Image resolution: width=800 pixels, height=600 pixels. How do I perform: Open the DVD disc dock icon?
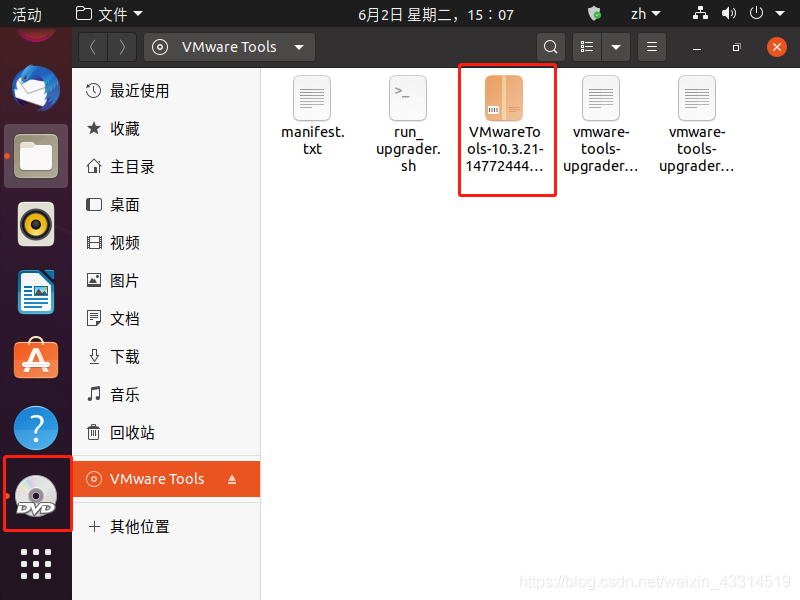coord(36,494)
